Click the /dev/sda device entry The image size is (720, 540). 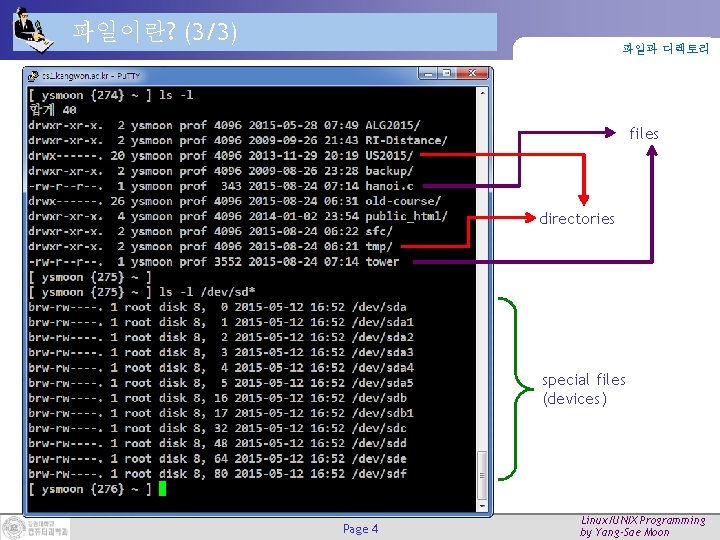coord(379,307)
